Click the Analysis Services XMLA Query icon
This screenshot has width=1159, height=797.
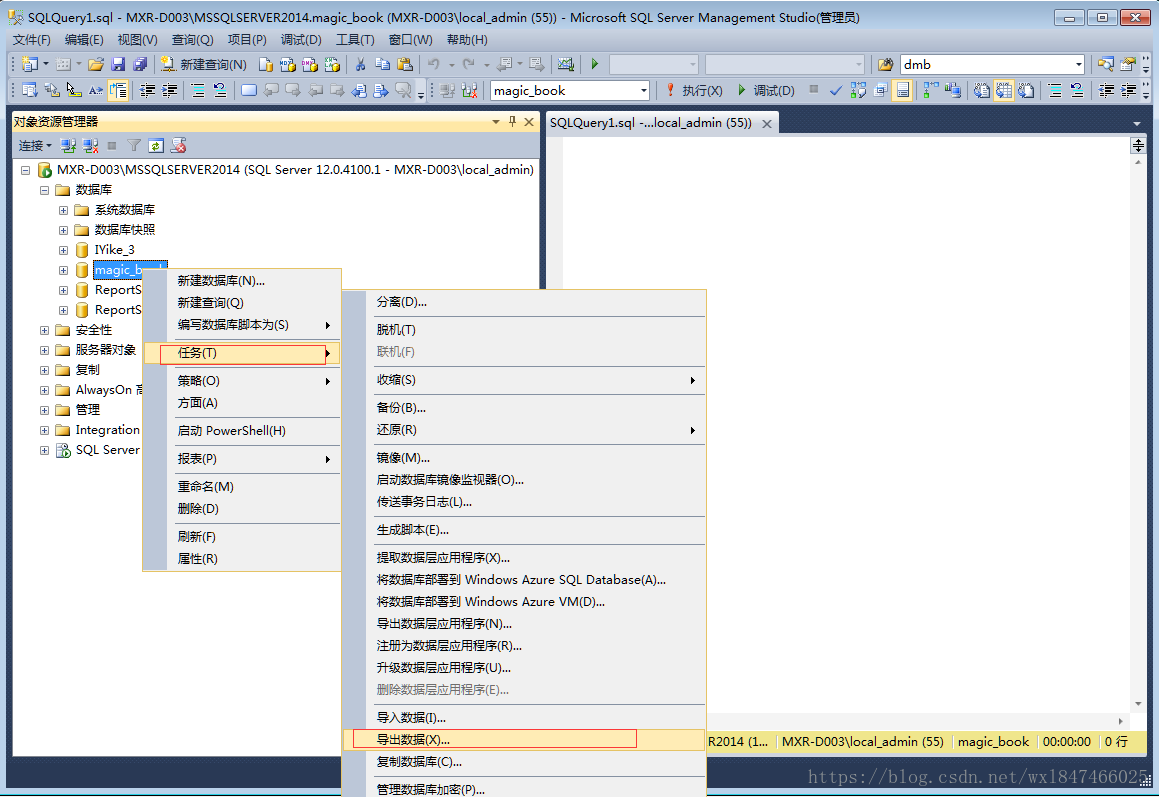click(x=332, y=64)
